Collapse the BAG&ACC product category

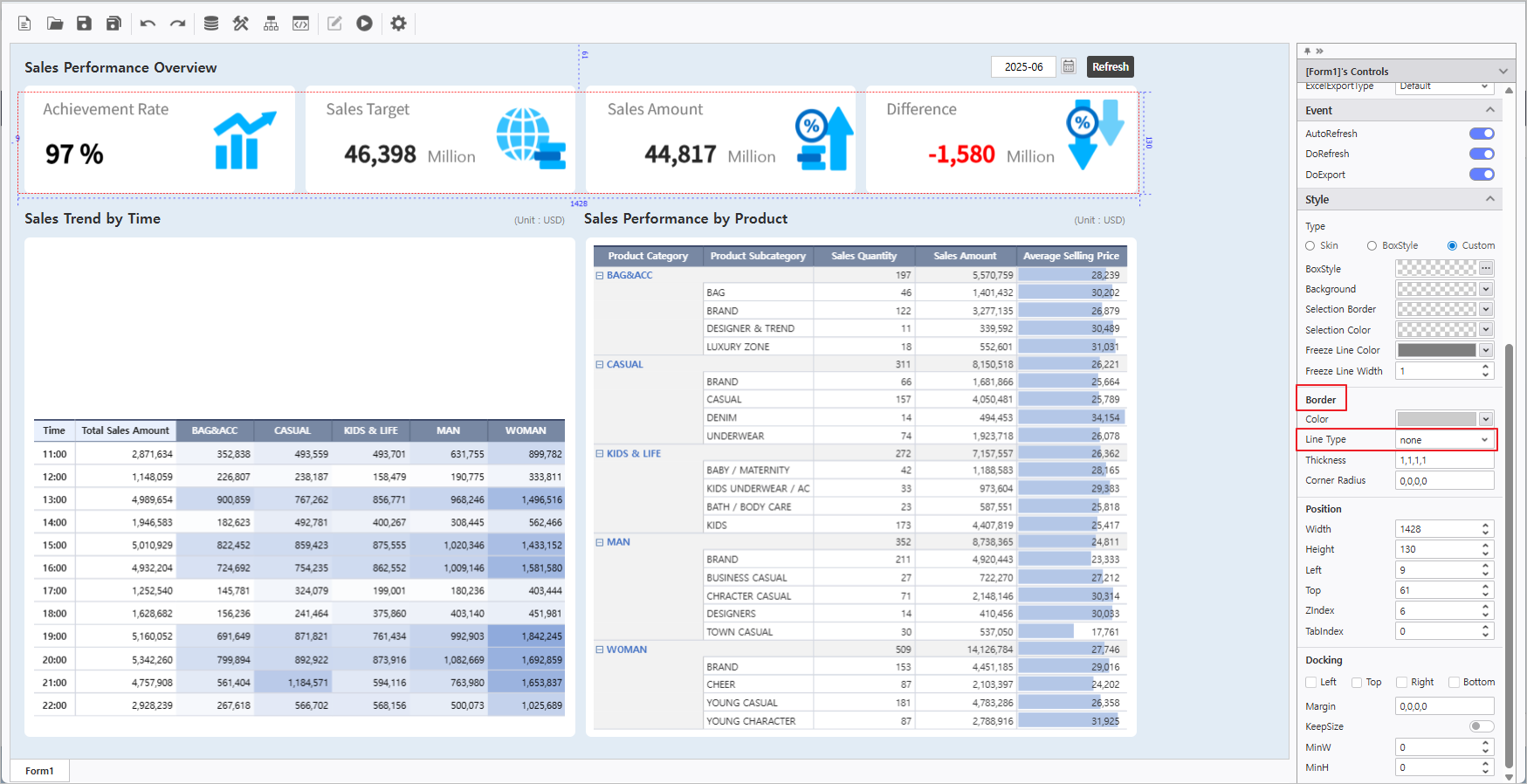[x=600, y=276]
